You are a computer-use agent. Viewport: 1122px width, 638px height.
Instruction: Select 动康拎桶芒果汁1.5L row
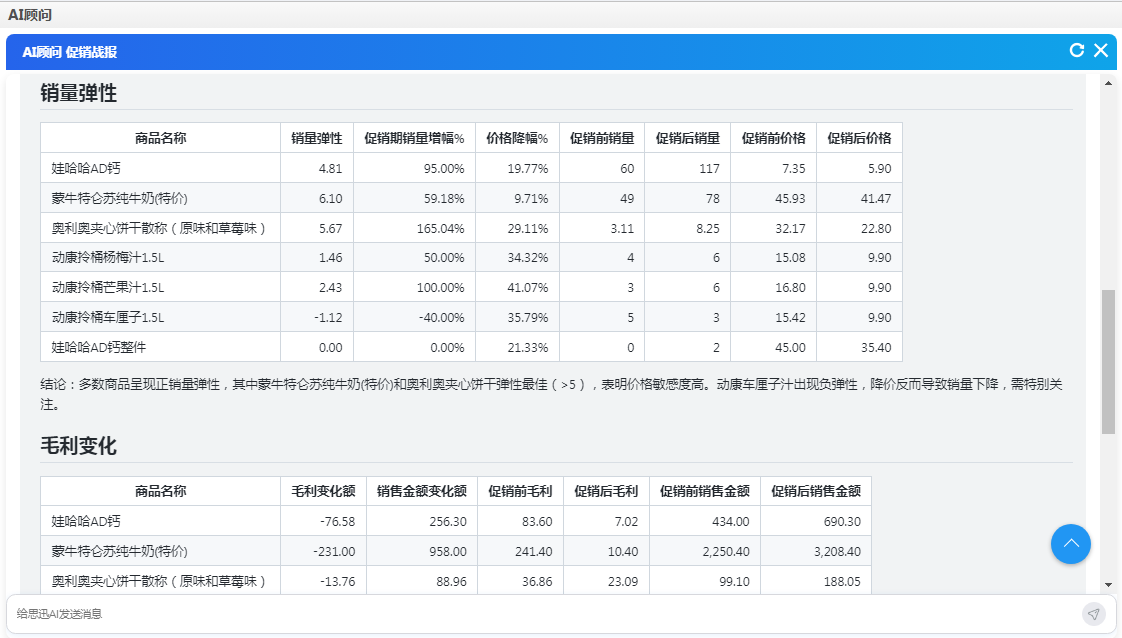pyautogui.click(x=472, y=288)
